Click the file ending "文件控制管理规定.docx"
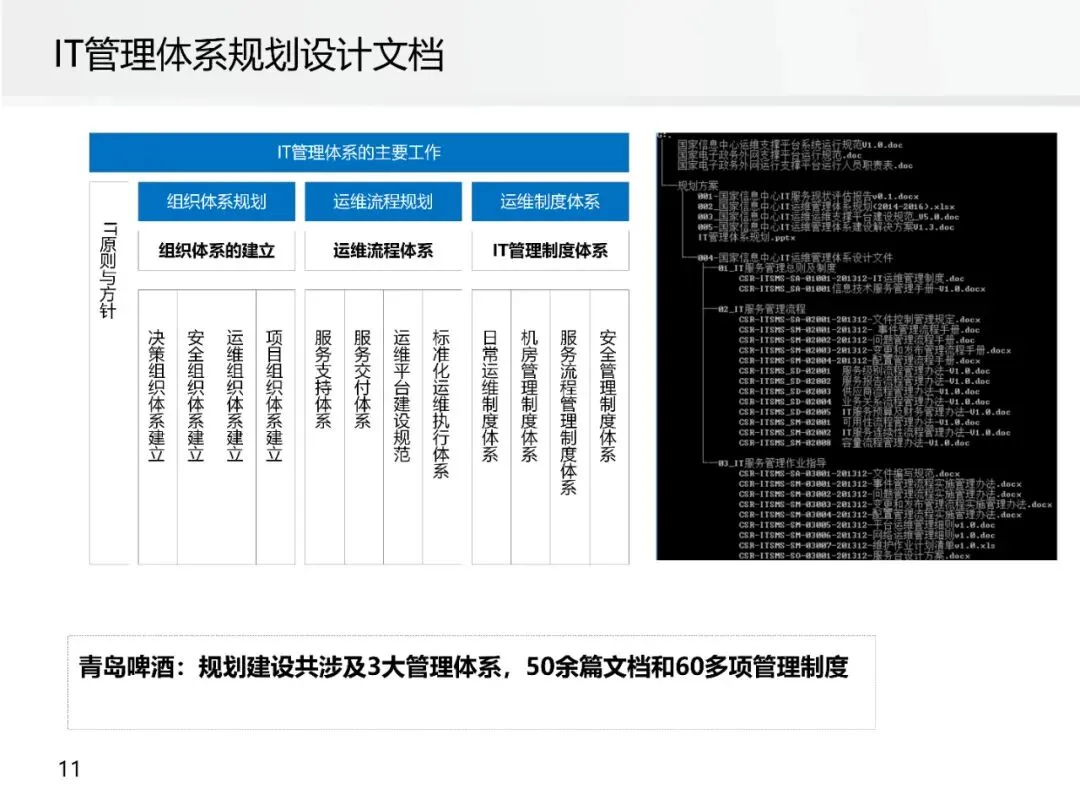 tap(859, 320)
